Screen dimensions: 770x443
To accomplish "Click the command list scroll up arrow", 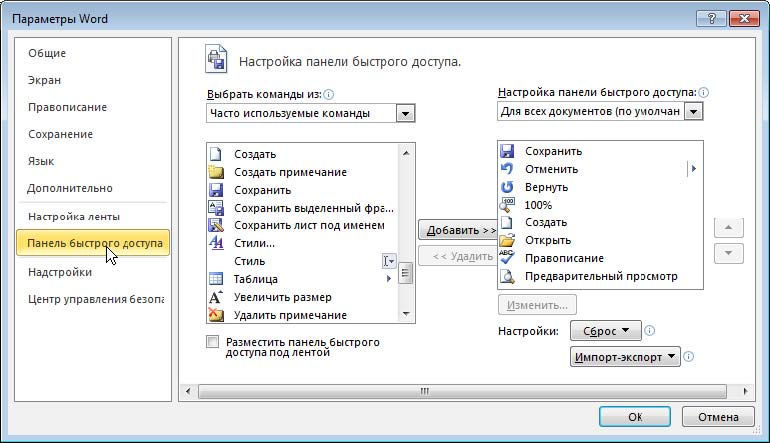I will click(x=406, y=153).
